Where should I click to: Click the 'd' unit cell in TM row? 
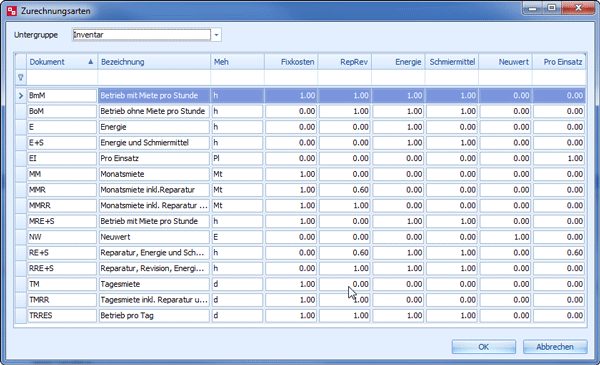[237, 284]
